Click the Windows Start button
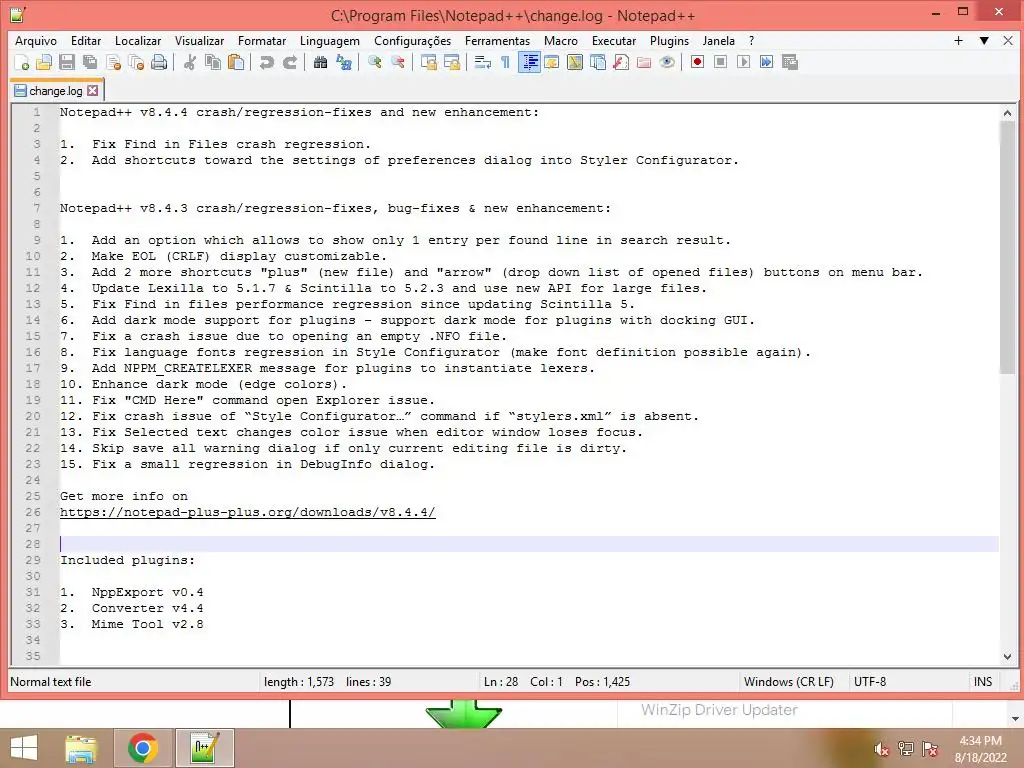 24,748
